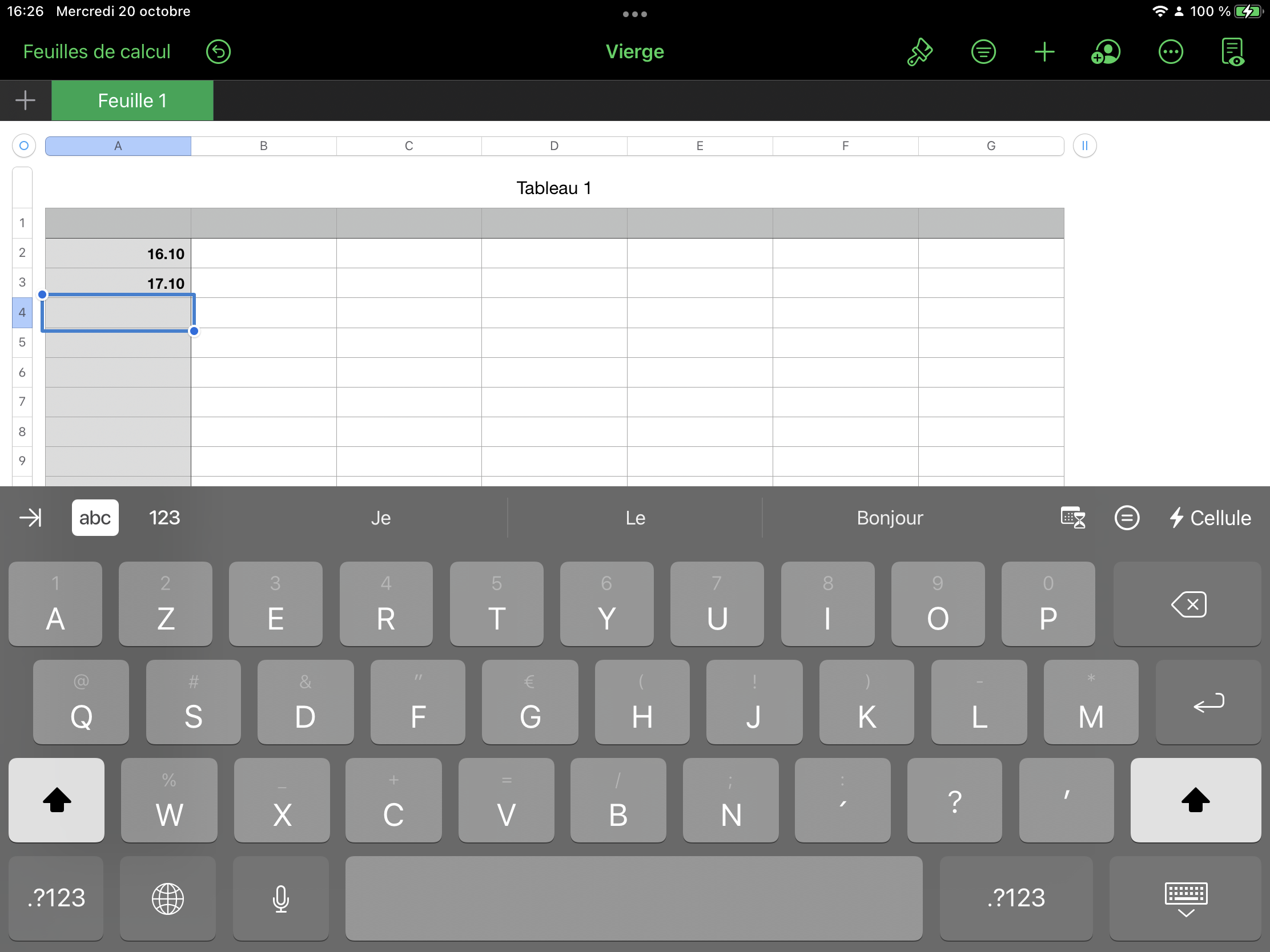This screenshot has width=1270, height=952.
Task: Add a new sheet with plus tab
Action: coord(25,101)
